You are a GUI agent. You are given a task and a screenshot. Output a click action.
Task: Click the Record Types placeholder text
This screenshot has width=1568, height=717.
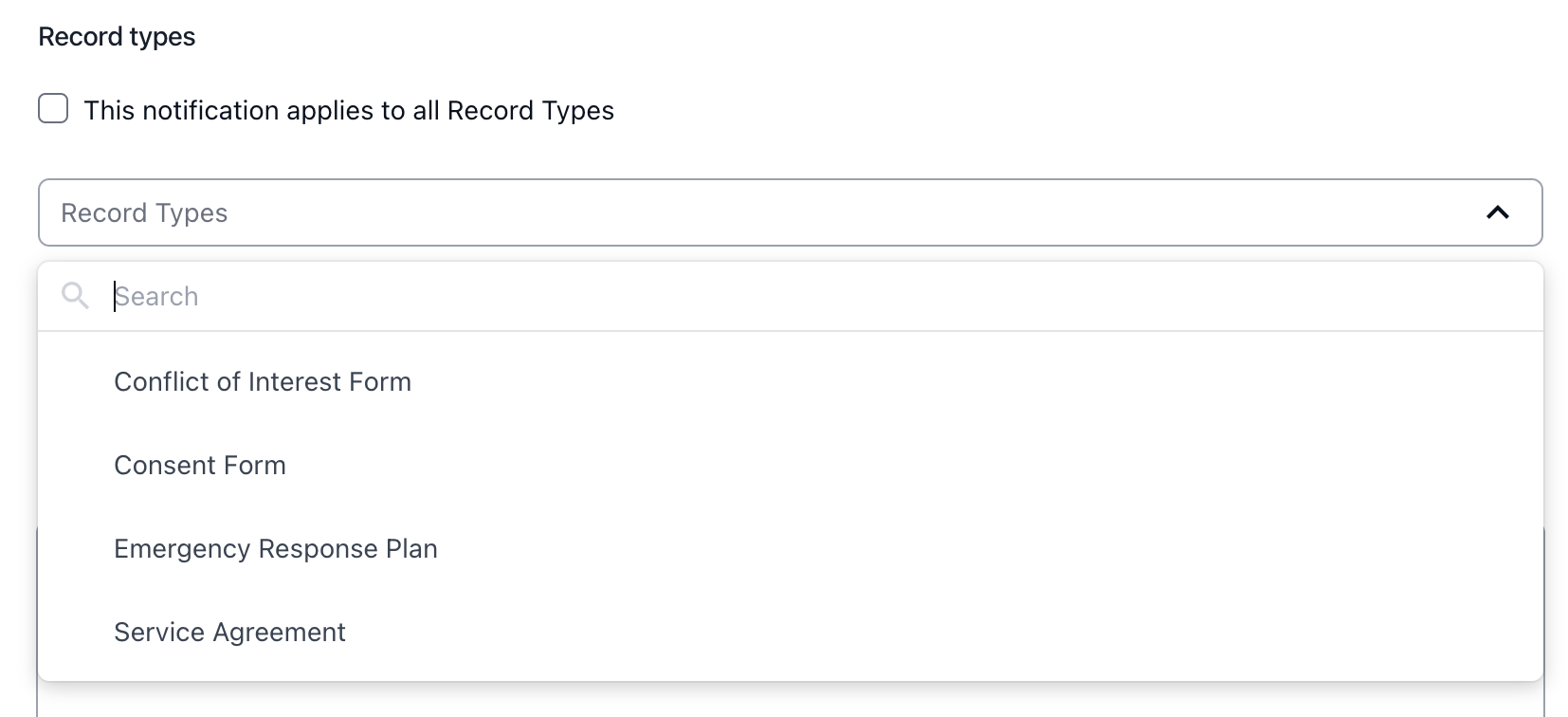[144, 213]
